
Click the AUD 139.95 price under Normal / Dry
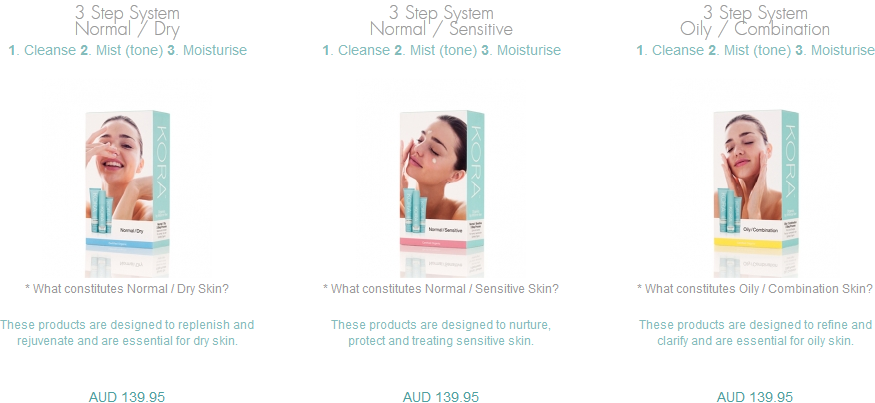127,397
